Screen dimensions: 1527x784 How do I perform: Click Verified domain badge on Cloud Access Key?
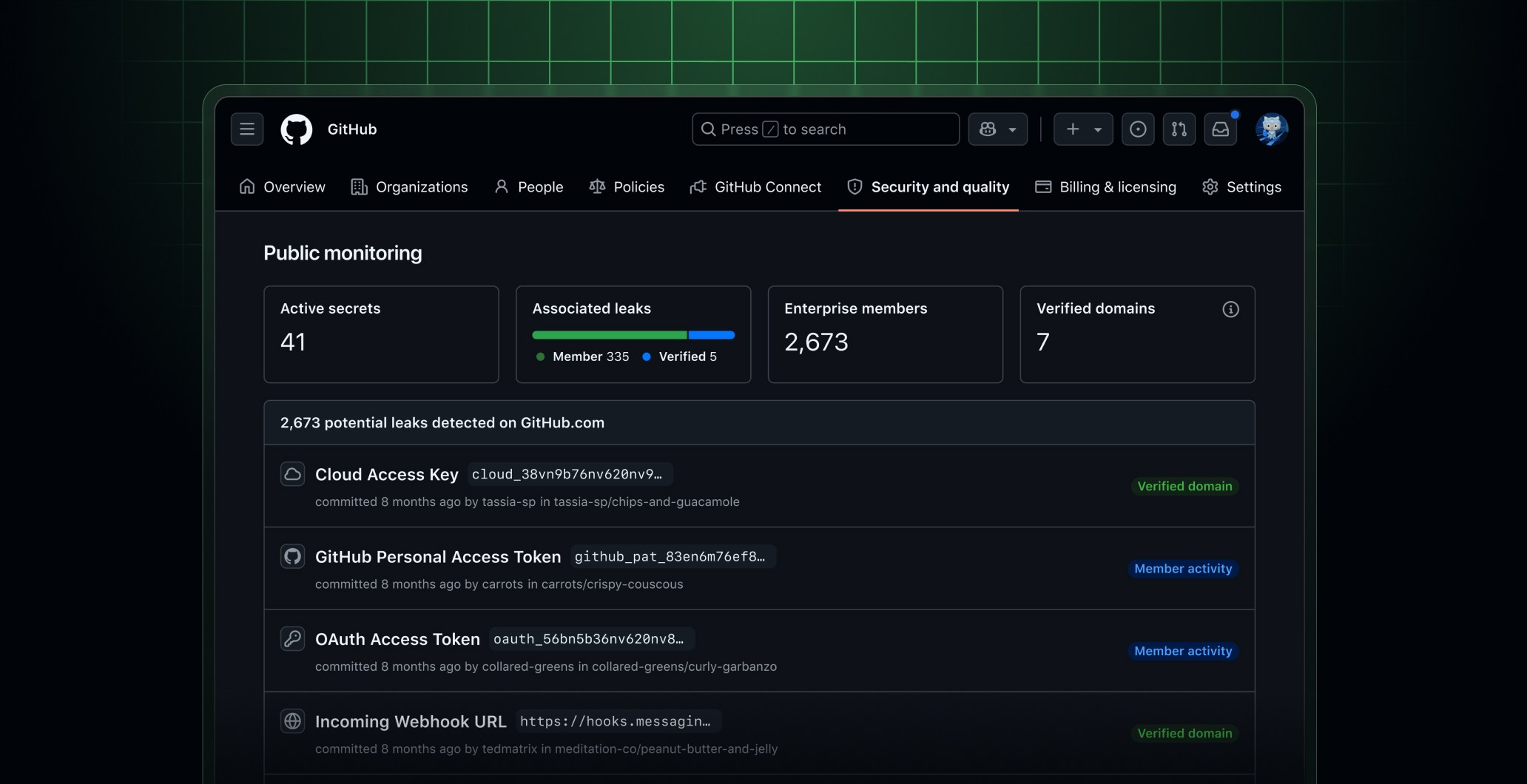point(1184,486)
